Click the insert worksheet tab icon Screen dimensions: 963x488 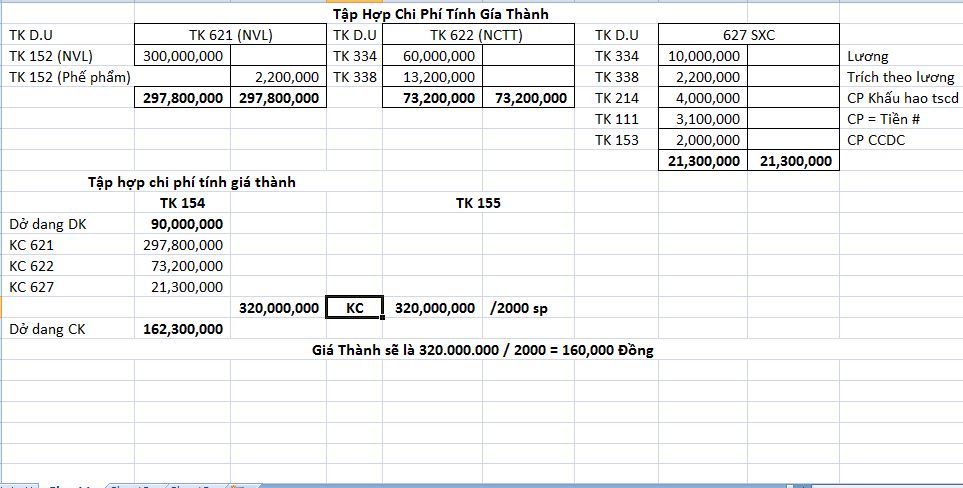(x=235, y=486)
